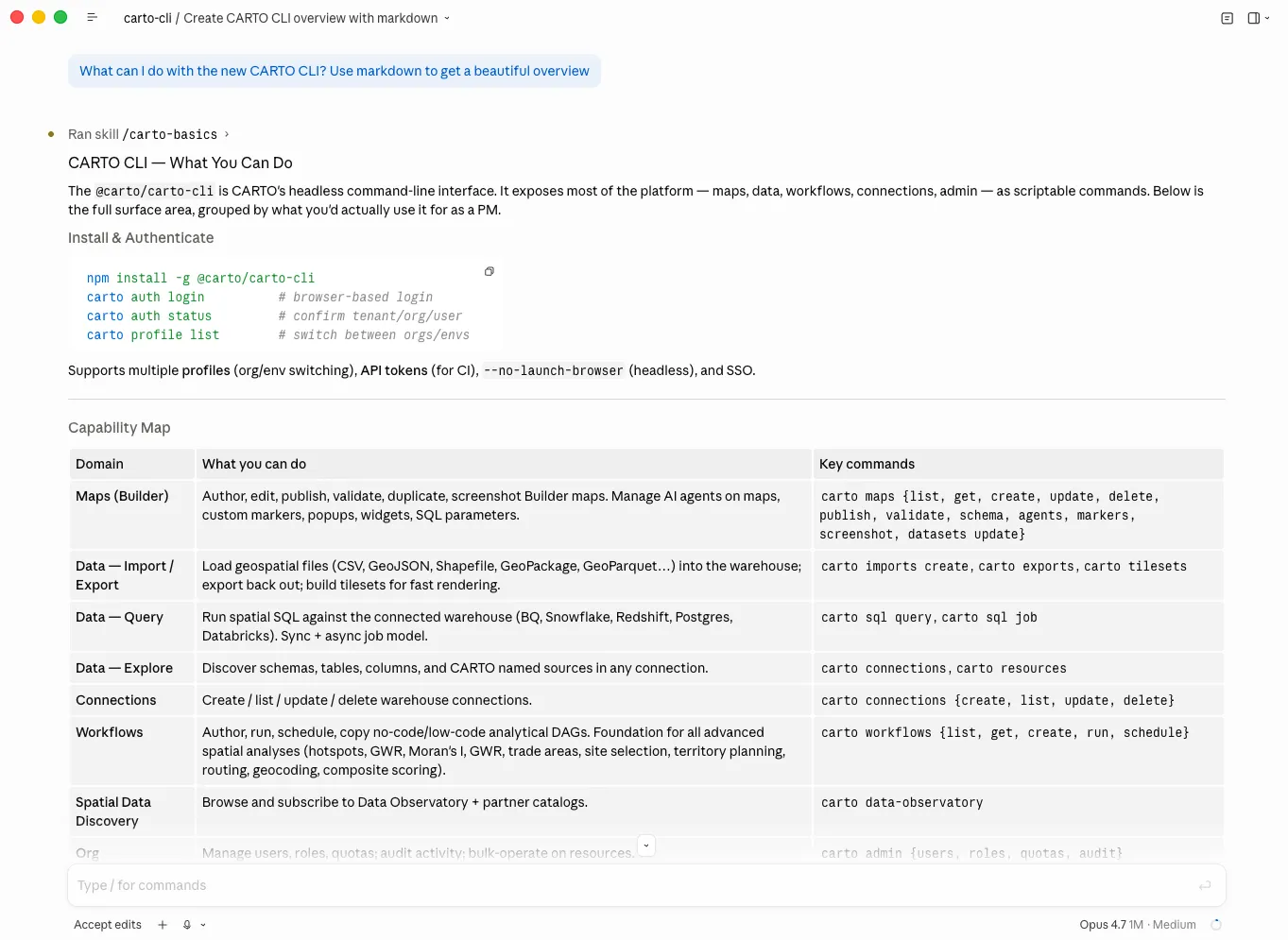Click the "carto maps {list, get, create...}" cell
The width and height of the screenshot is (1288, 940).
[1019, 515]
